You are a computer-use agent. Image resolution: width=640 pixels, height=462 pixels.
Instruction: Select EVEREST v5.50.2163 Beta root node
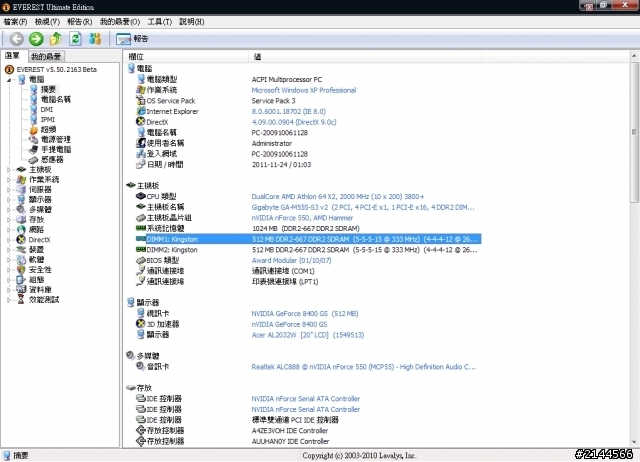click(x=57, y=69)
